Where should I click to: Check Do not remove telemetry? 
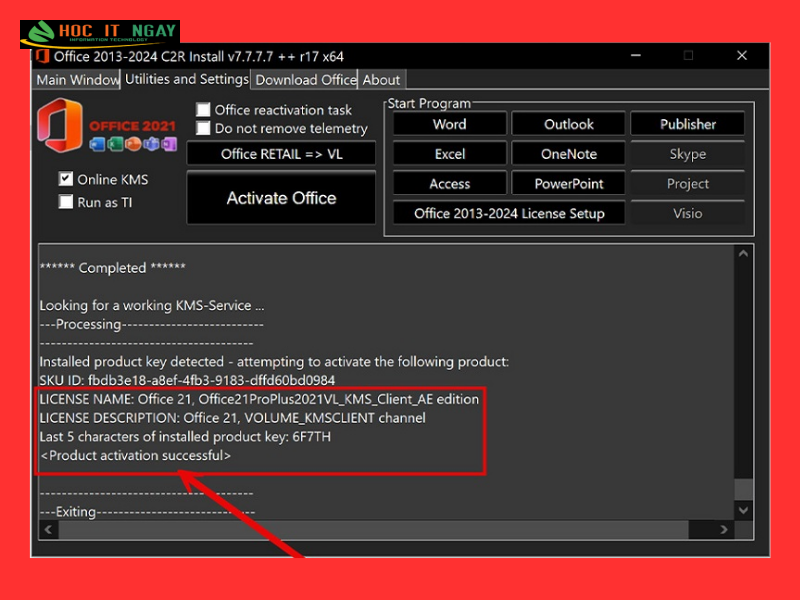click(203, 128)
